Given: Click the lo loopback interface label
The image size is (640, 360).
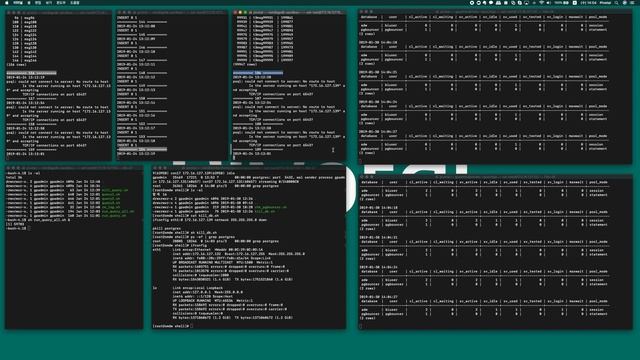Looking at the screenshot, I should (x=155, y=288).
